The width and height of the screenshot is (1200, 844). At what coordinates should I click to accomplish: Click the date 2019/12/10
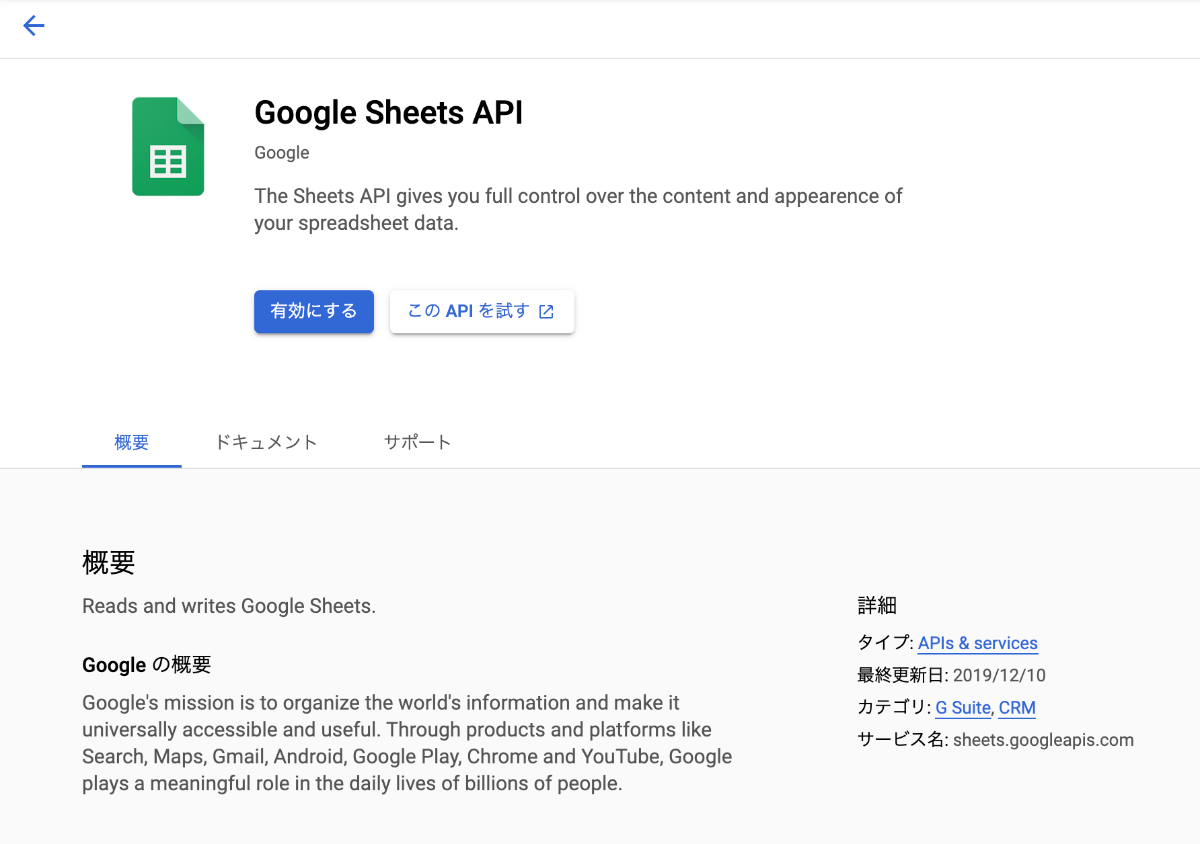pos(999,676)
